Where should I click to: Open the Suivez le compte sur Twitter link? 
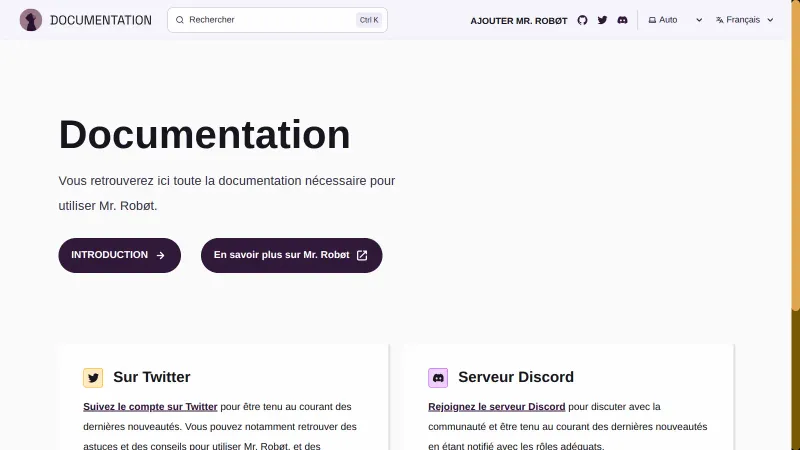pyautogui.click(x=150, y=407)
